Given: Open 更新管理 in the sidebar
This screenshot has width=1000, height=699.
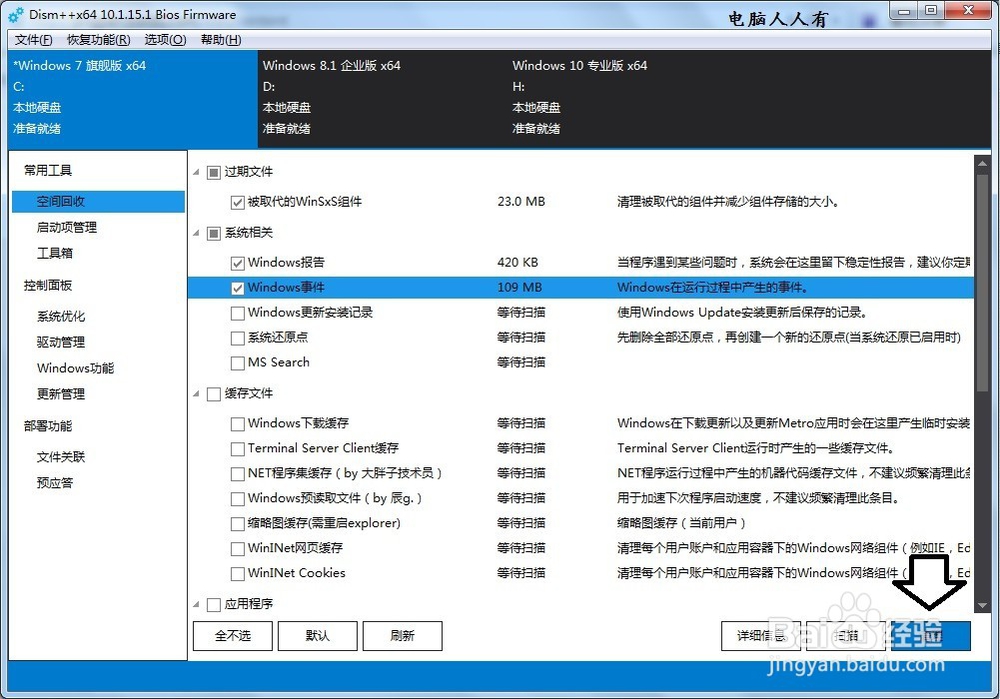Looking at the screenshot, I should click(x=61, y=394).
